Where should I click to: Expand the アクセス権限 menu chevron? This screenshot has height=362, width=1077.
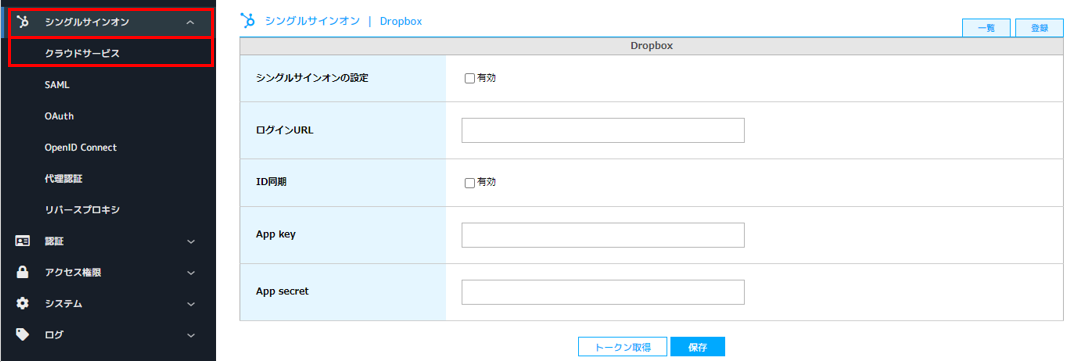pos(191,273)
